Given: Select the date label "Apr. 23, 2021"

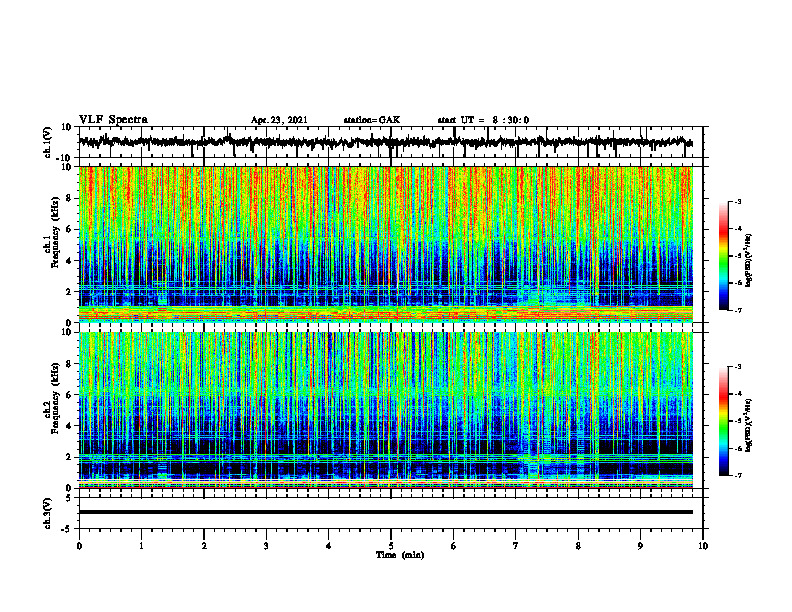Looking at the screenshot, I should 279,120.
